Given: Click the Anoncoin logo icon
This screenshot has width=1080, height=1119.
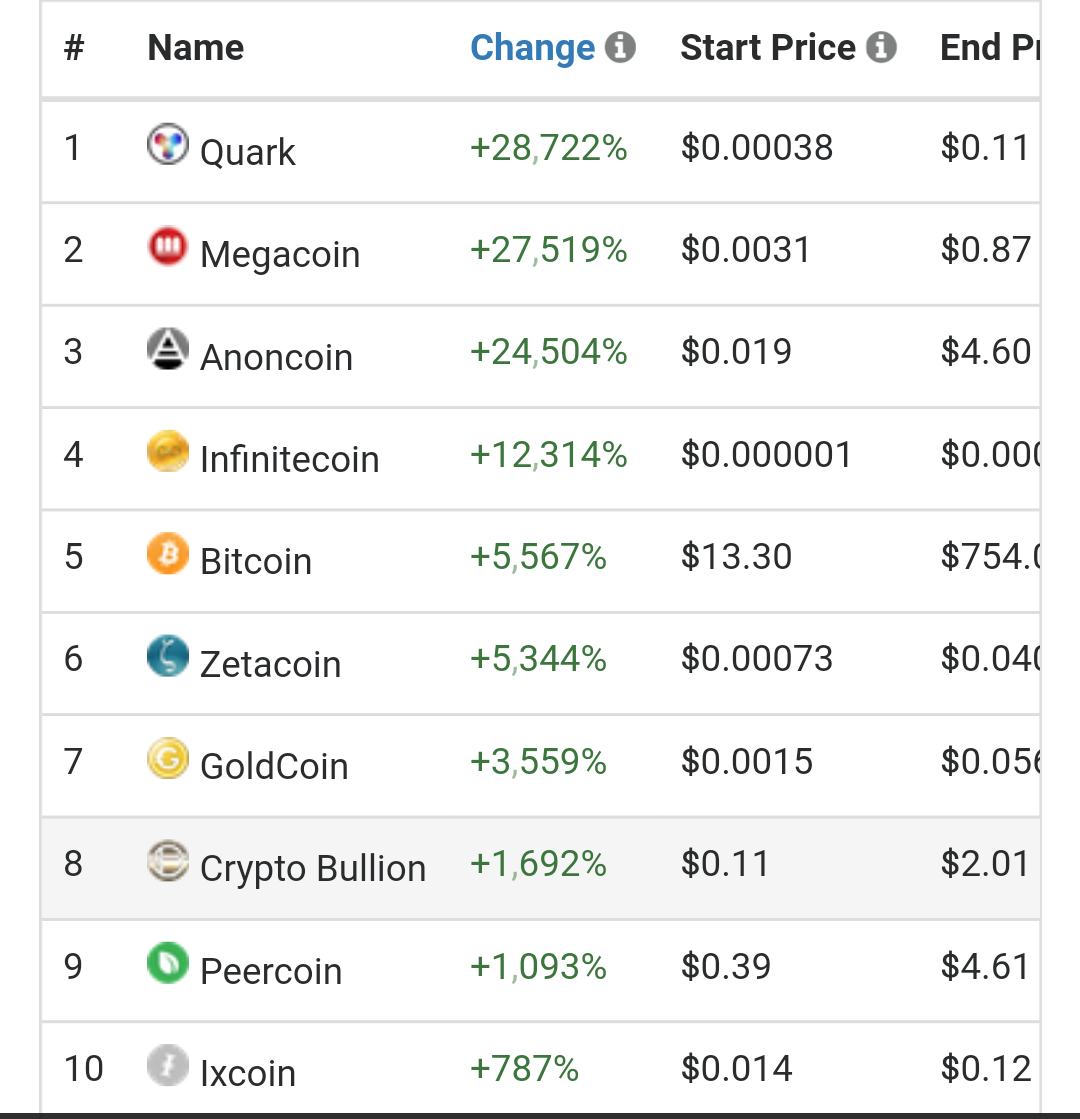Looking at the screenshot, I should 167,349.
